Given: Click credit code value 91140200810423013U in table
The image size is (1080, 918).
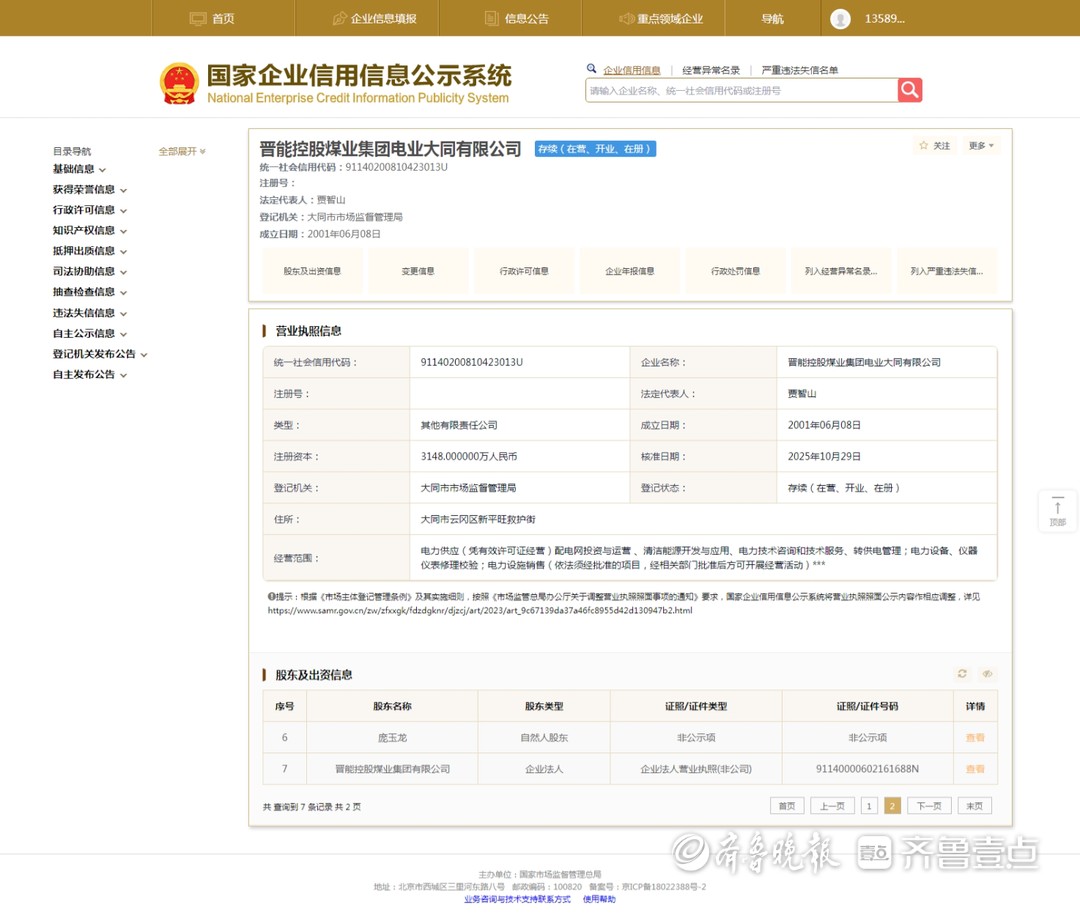Looking at the screenshot, I should (472, 362).
